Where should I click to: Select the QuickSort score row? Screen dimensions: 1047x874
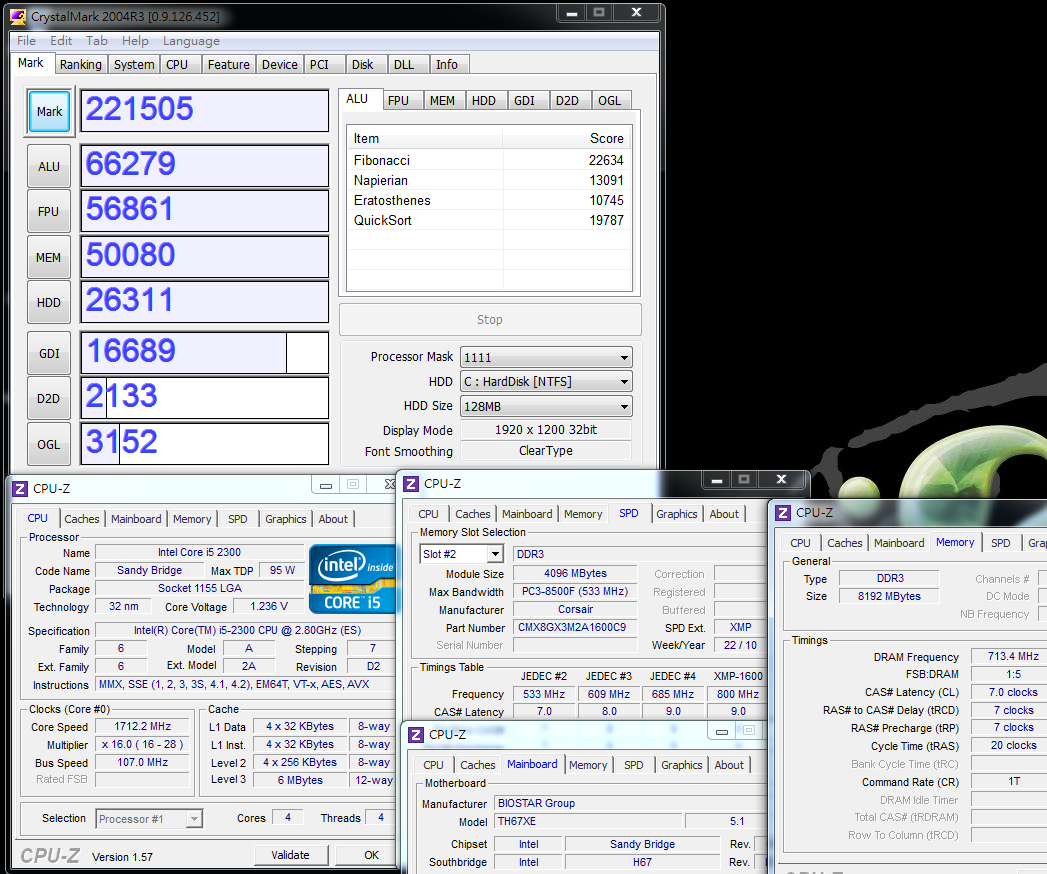(489, 220)
